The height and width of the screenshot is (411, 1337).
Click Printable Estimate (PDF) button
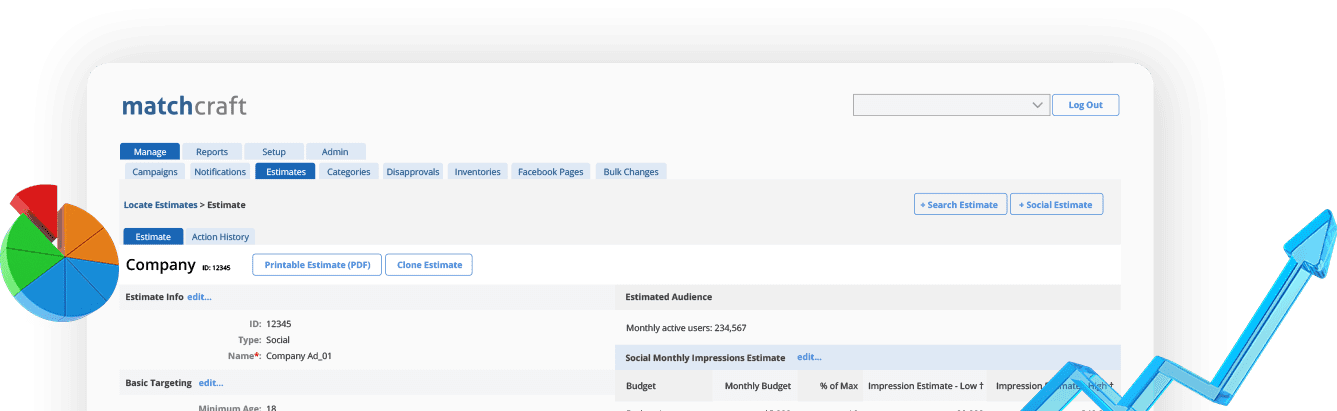[316, 265]
